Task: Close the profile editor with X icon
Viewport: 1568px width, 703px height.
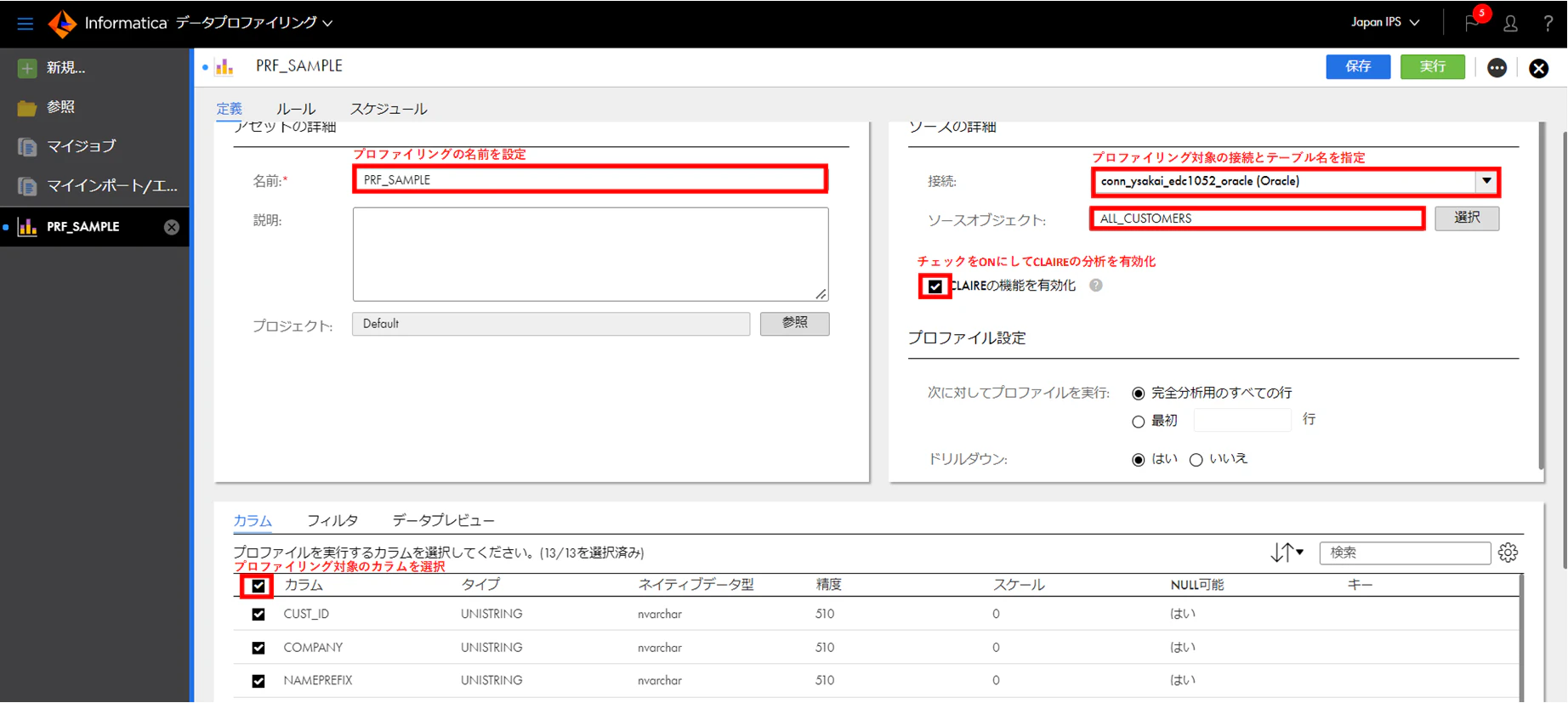Action: point(1538,68)
